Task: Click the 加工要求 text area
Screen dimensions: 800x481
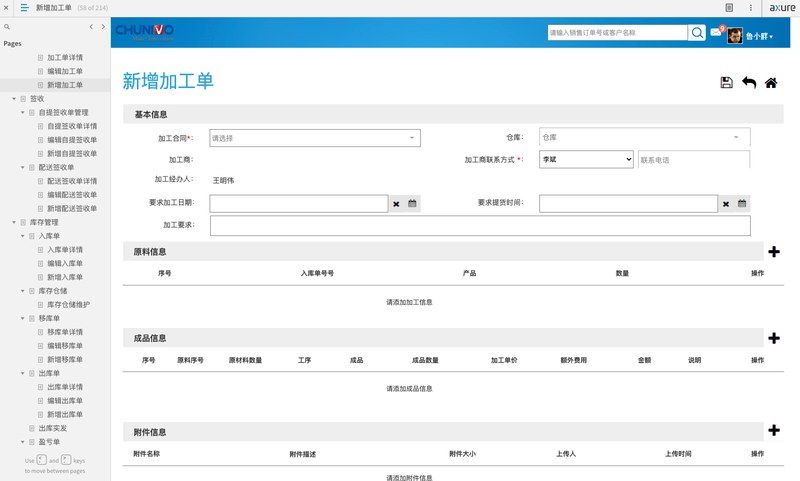Action: pos(480,225)
